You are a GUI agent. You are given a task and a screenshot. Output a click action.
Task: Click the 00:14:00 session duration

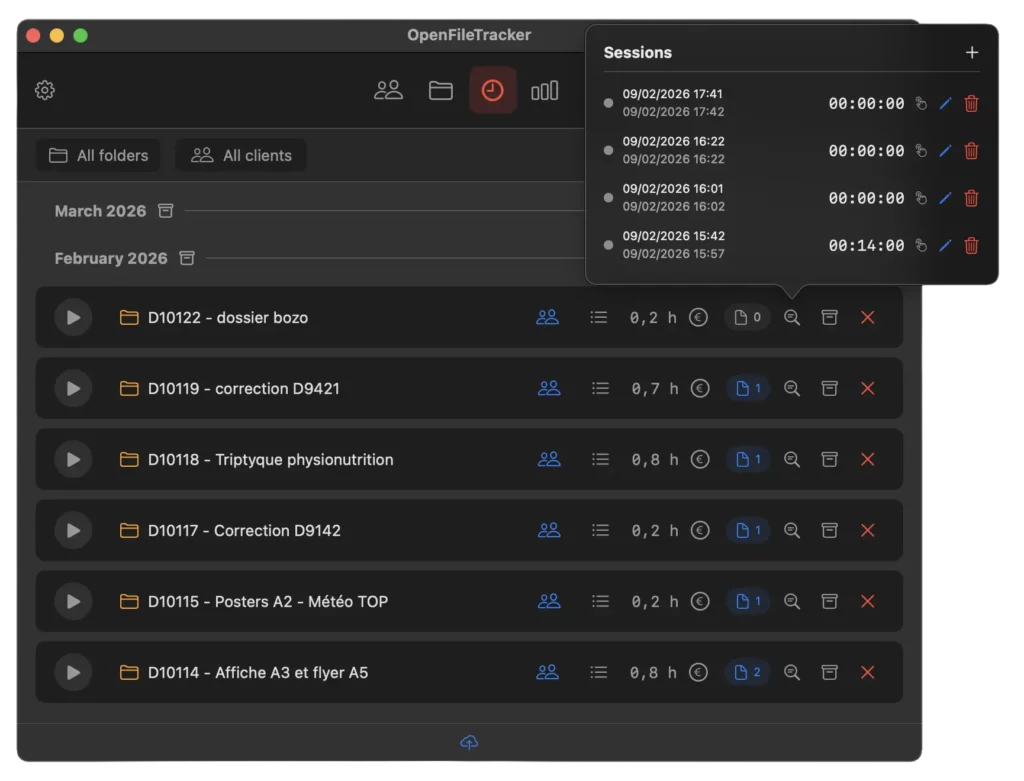click(866, 246)
